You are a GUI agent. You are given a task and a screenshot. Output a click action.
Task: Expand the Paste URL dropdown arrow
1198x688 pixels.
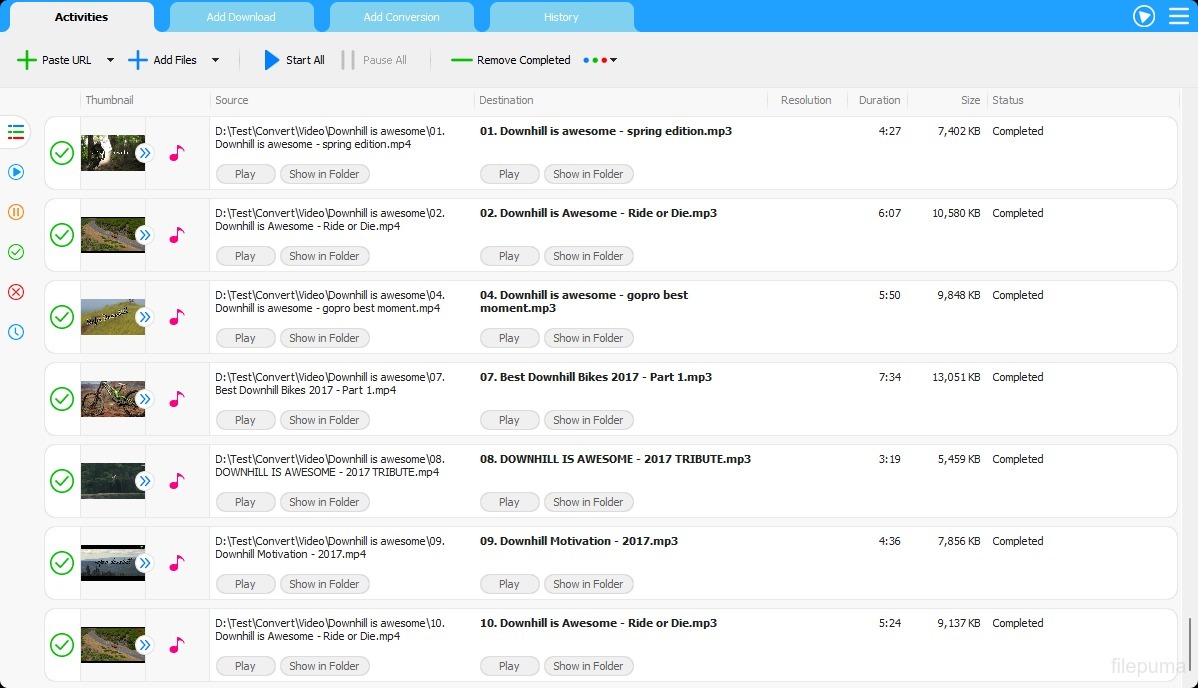(x=110, y=60)
